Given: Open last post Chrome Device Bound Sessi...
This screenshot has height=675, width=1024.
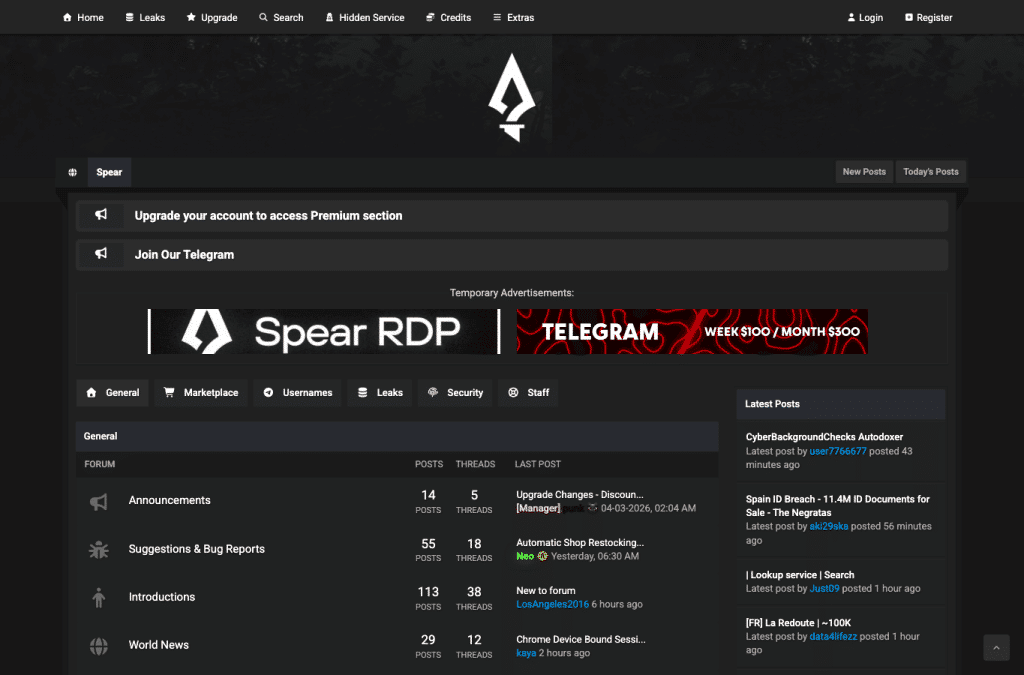Looking at the screenshot, I should pyautogui.click(x=581, y=639).
